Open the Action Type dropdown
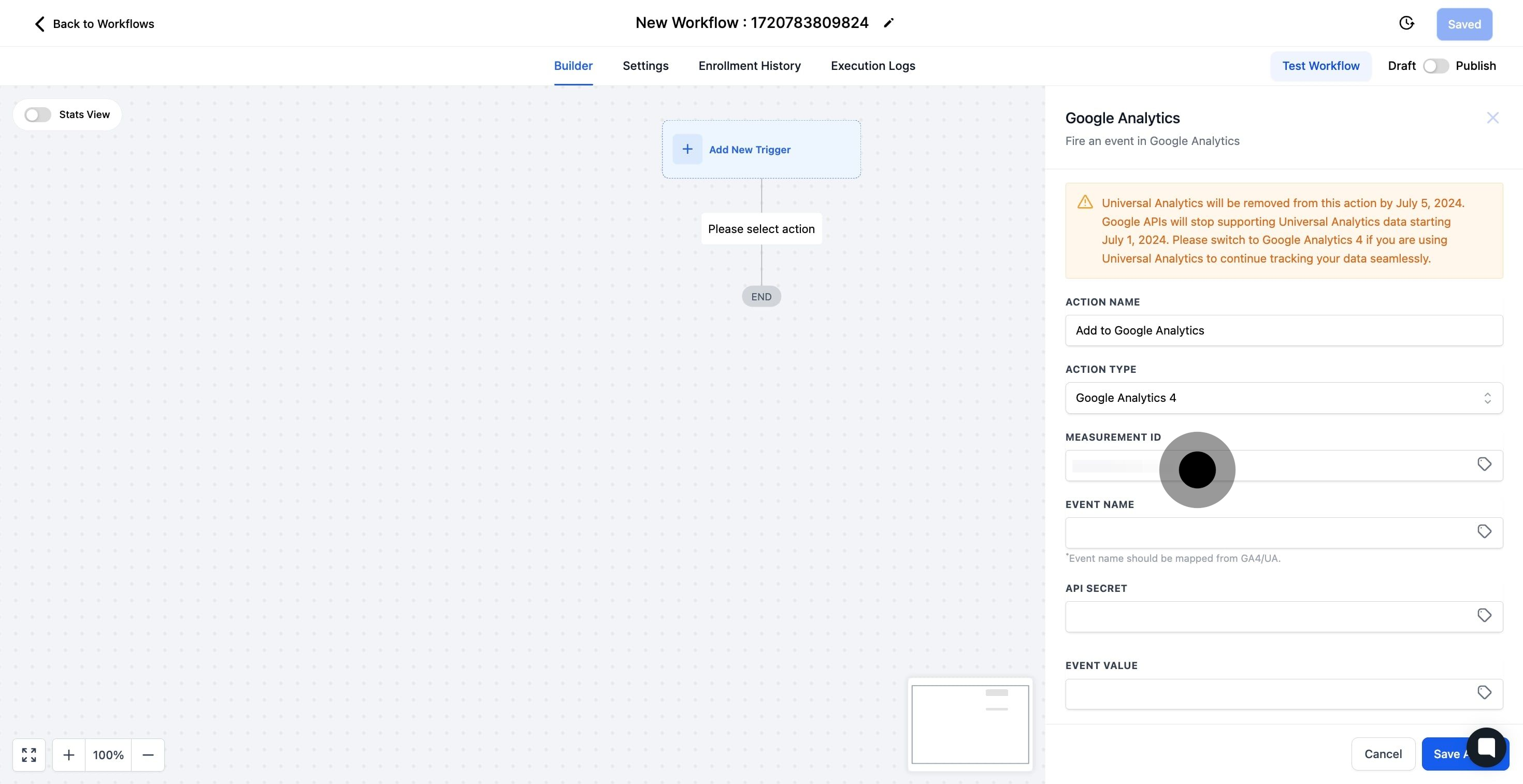This screenshot has height=784, width=1523. [x=1284, y=398]
